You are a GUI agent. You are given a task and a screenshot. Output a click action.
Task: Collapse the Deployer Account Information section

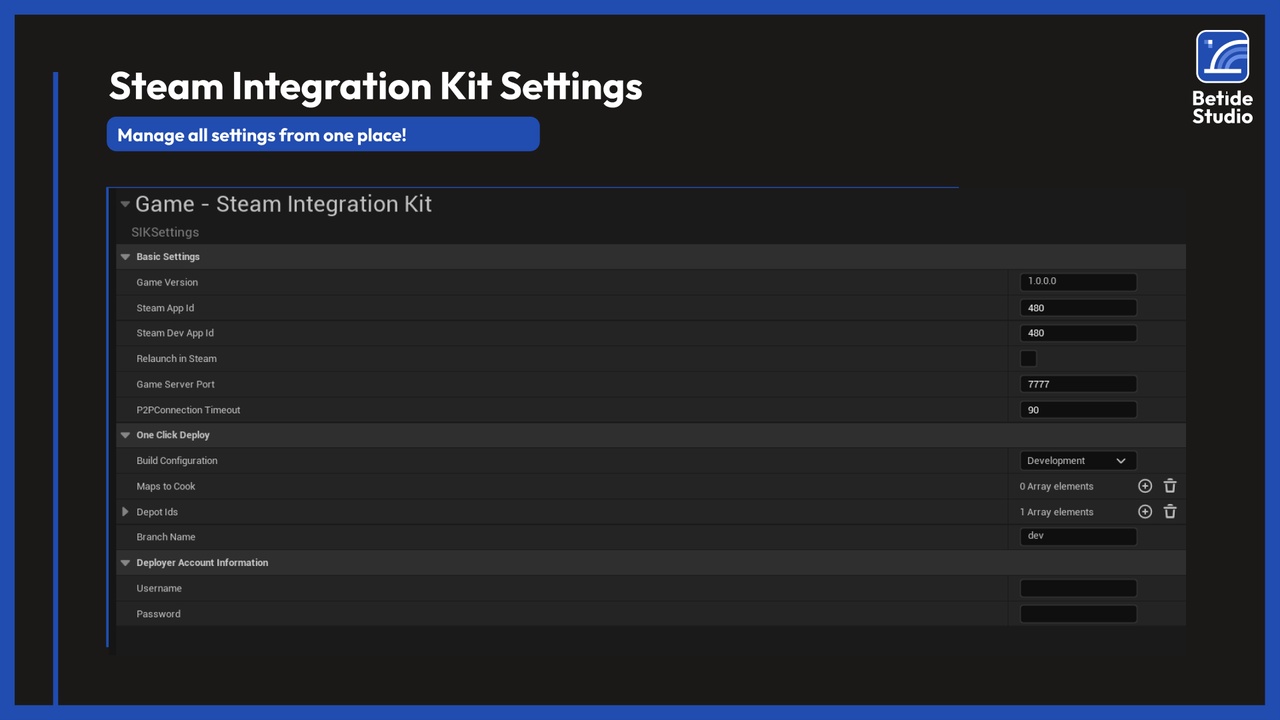point(125,562)
